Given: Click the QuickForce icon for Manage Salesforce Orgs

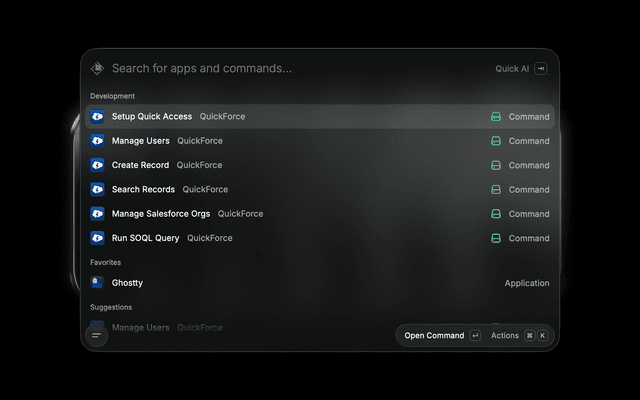Looking at the screenshot, I should pos(97,213).
